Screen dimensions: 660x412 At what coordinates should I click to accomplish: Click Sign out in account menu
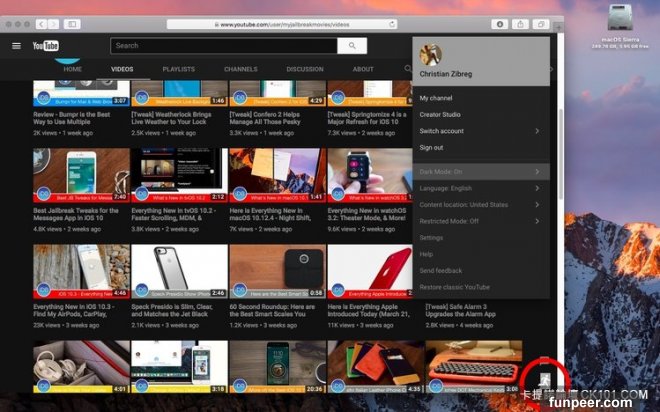click(x=431, y=147)
